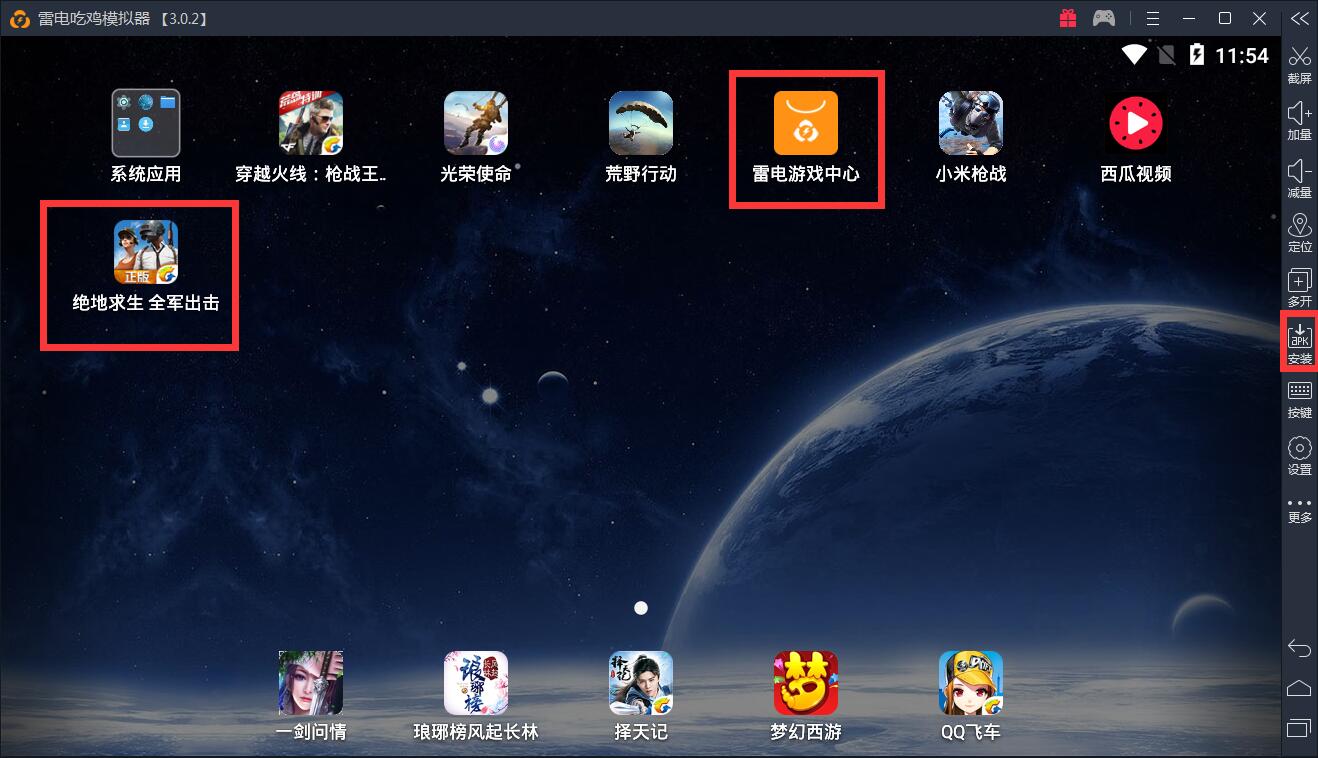Launch 穿越火线 枪战王者 game
1318x758 pixels.
310,124
